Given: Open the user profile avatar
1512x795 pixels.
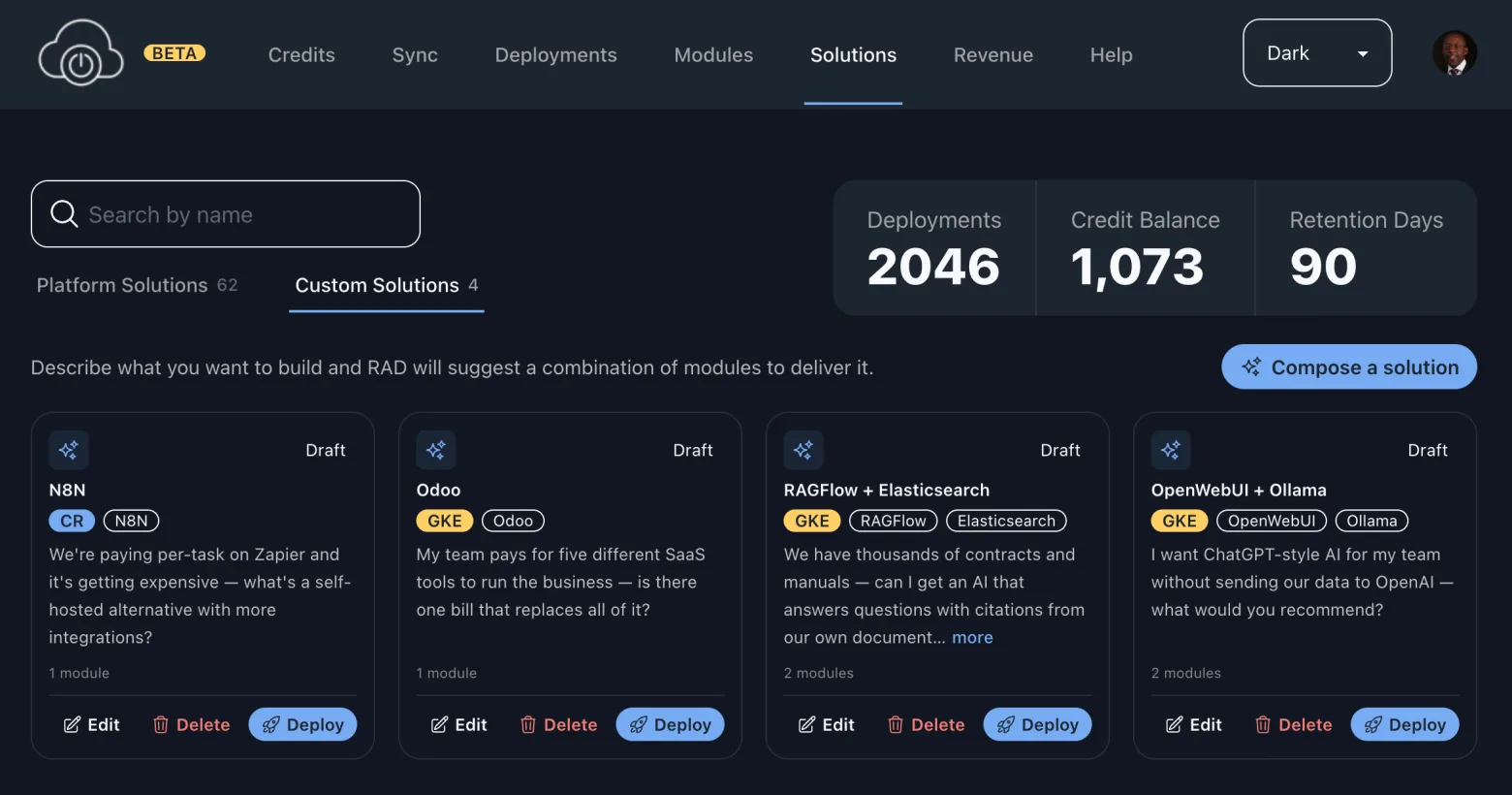Looking at the screenshot, I should [1454, 52].
